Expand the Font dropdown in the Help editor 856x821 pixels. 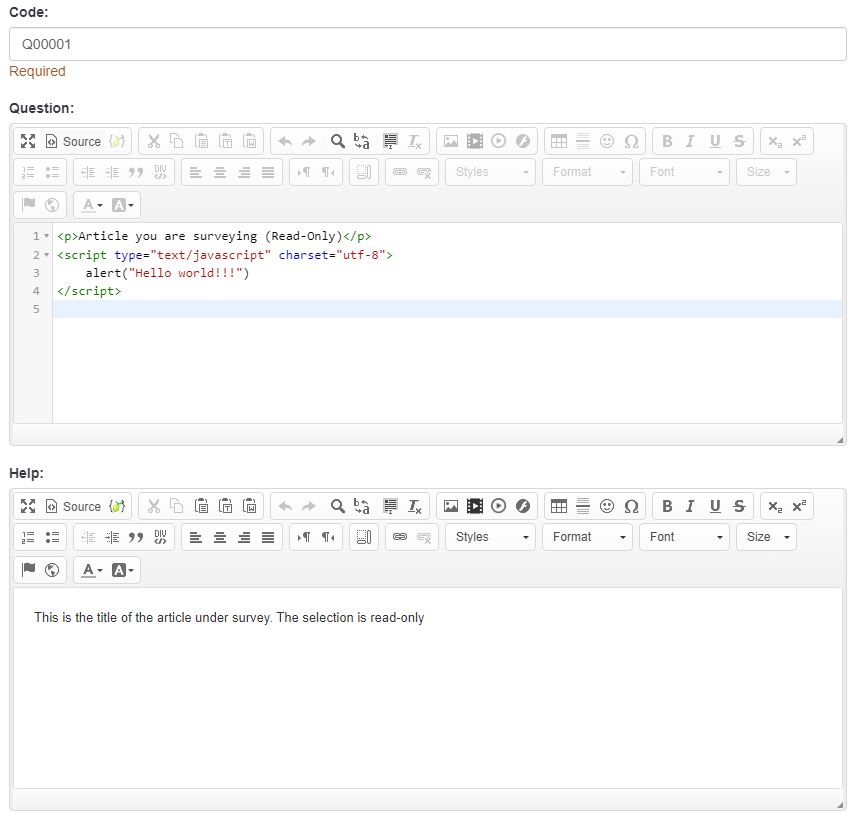click(x=686, y=537)
